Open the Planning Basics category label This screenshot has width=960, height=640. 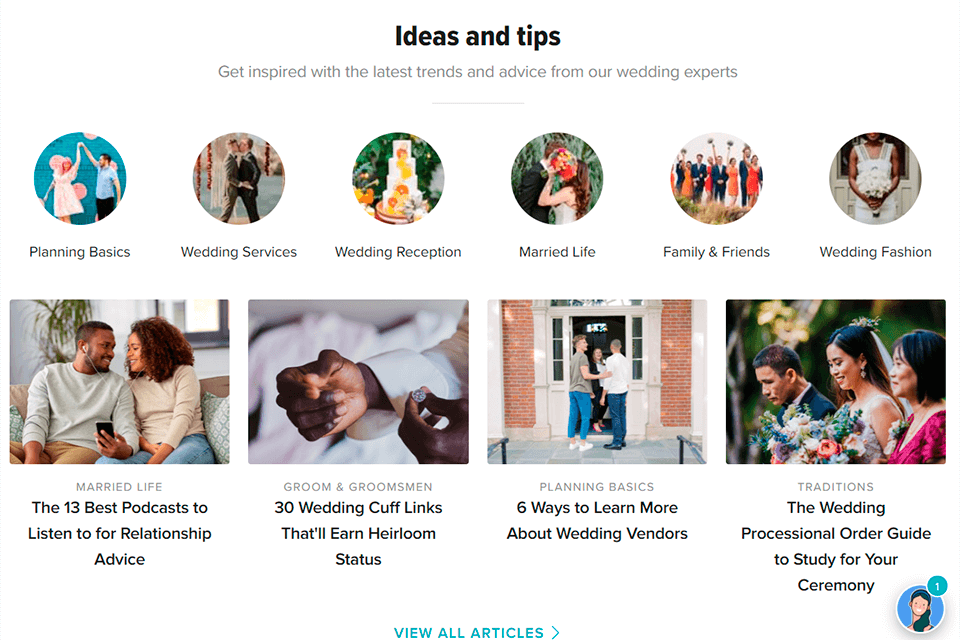tap(80, 252)
